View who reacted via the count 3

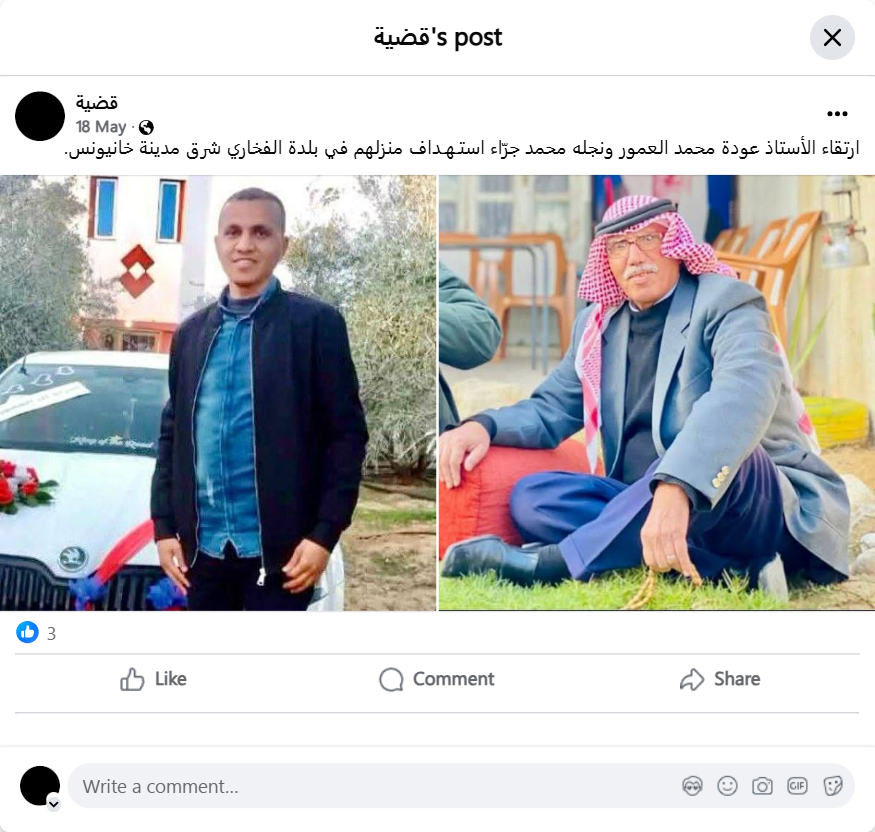pyautogui.click(x=51, y=634)
